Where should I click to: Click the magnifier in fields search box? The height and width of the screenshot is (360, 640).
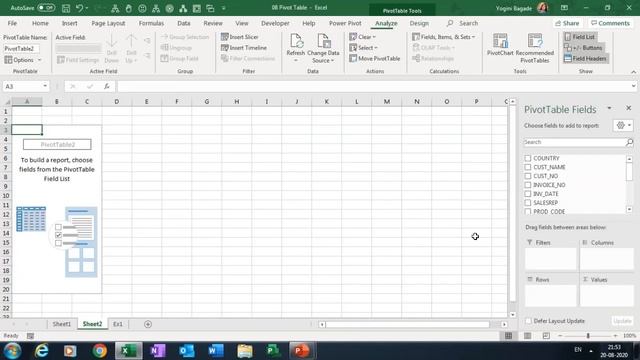(629, 142)
